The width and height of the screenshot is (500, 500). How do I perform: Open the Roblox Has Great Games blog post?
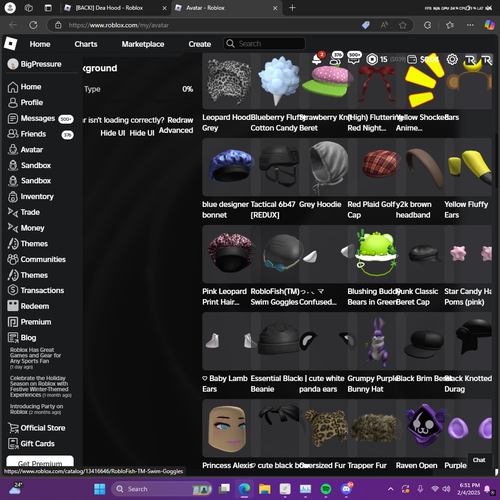tap(35, 358)
